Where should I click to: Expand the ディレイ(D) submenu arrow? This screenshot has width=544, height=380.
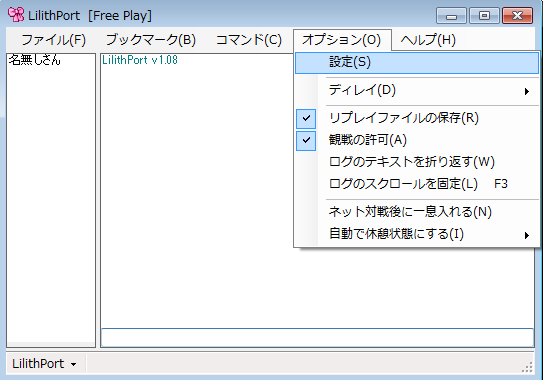click(527, 91)
